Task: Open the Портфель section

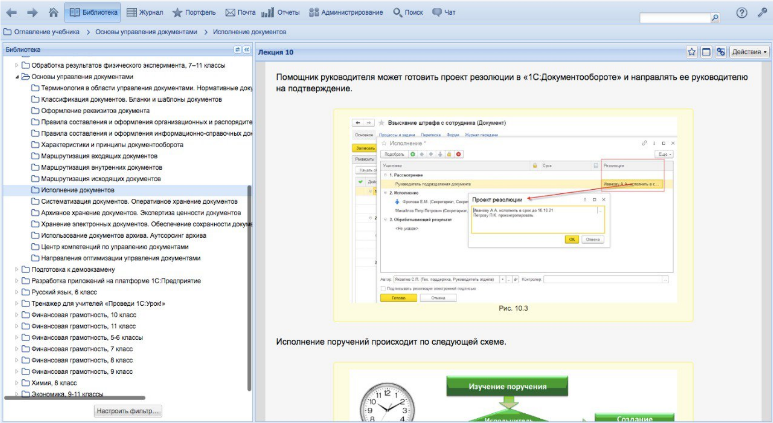Action: [x=194, y=12]
